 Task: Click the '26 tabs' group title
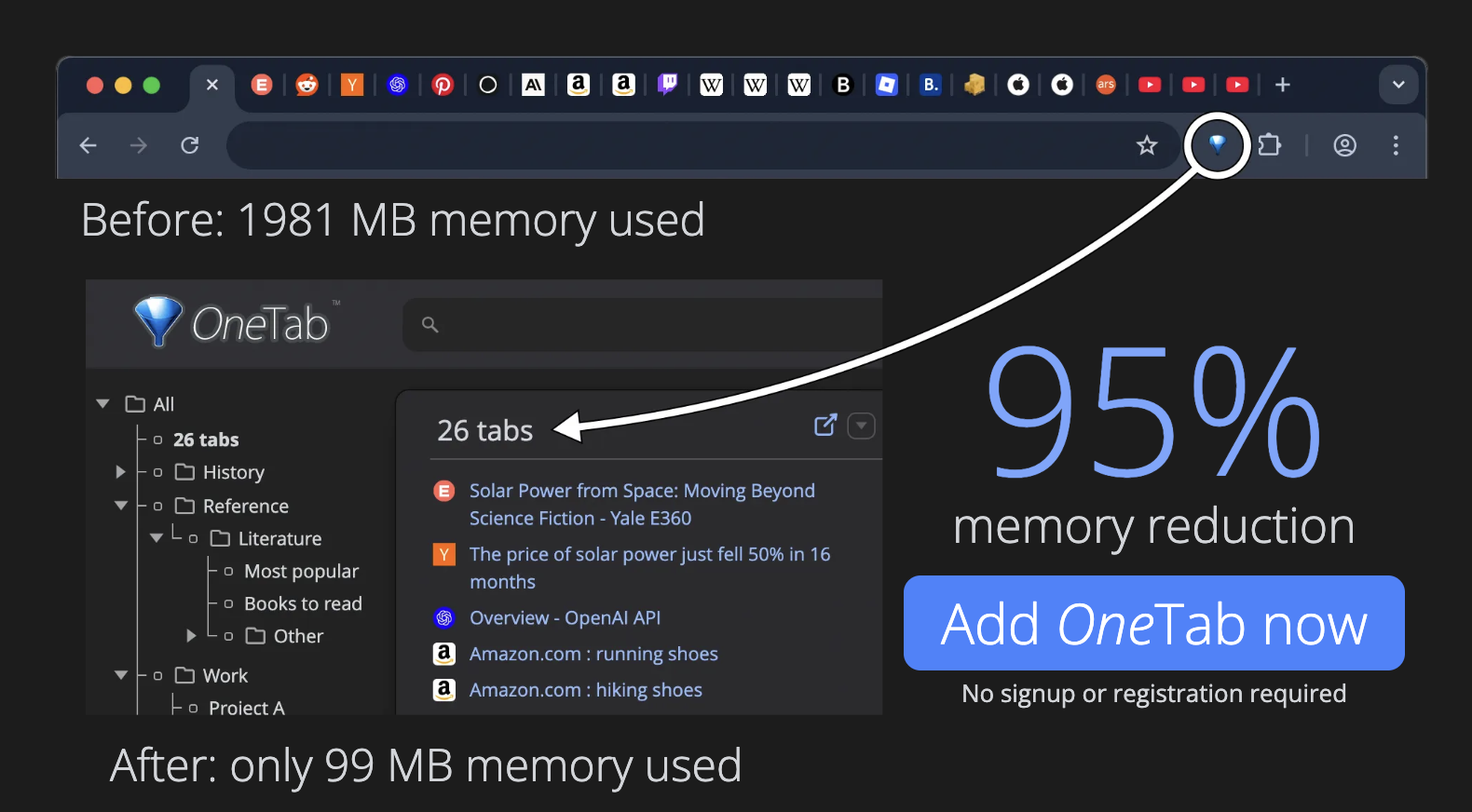click(484, 430)
